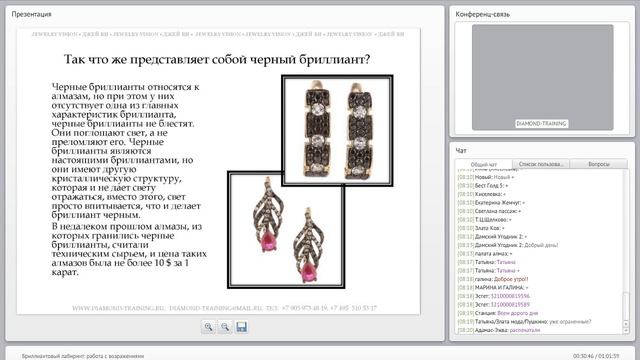
Task: Click the playback time 00:30:46 / 01:01:59
Action: click(x=596, y=356)
